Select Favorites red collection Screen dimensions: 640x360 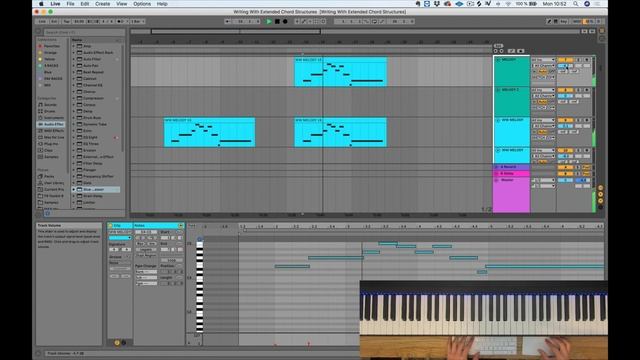tap(49, 46)
